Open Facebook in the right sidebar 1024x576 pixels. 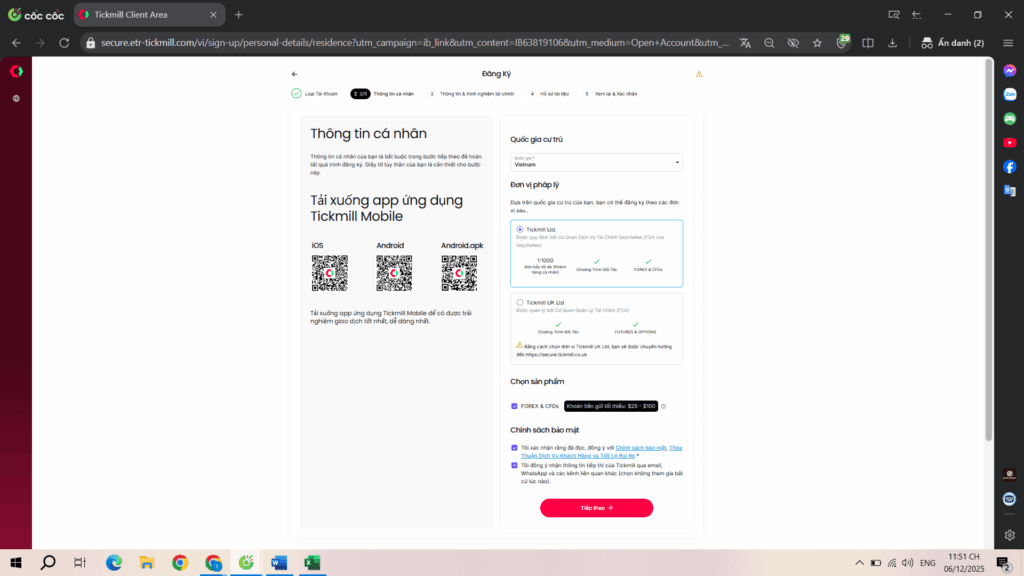[x=1010, y=167]
